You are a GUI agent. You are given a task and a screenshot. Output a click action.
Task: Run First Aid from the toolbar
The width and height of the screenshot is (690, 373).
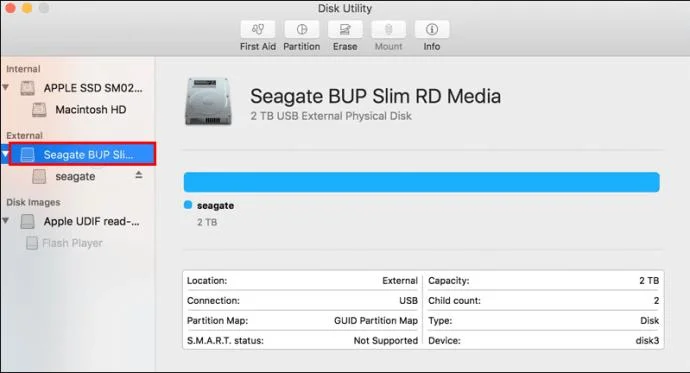258,29
